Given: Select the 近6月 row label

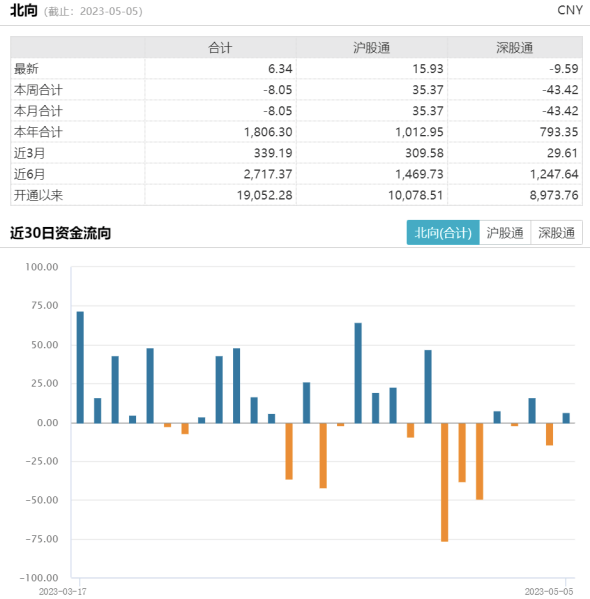Looking at the screenshot, I should tap(29, 174).
